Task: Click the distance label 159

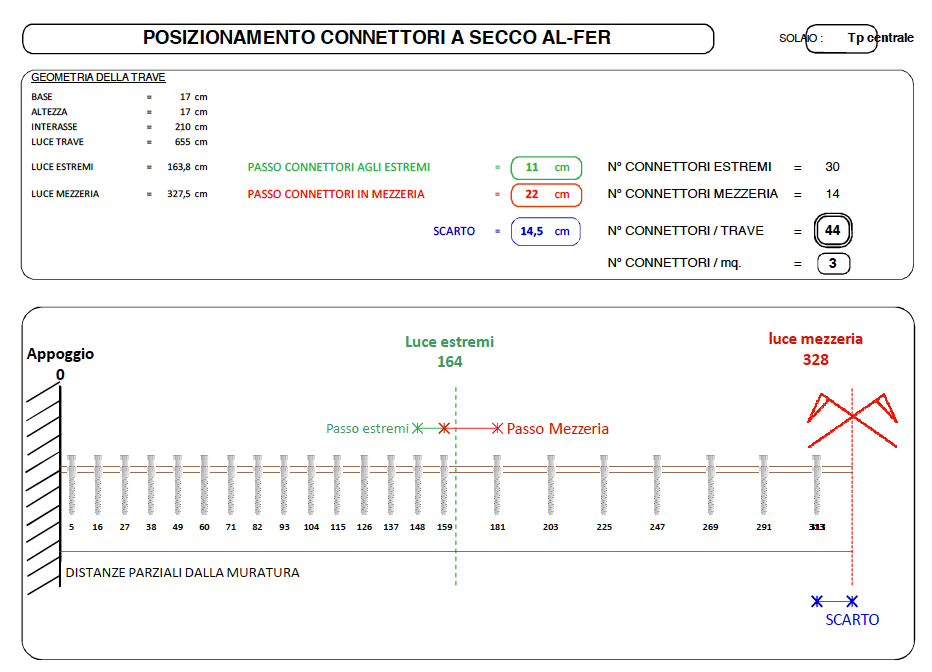Action: point(445,527)
